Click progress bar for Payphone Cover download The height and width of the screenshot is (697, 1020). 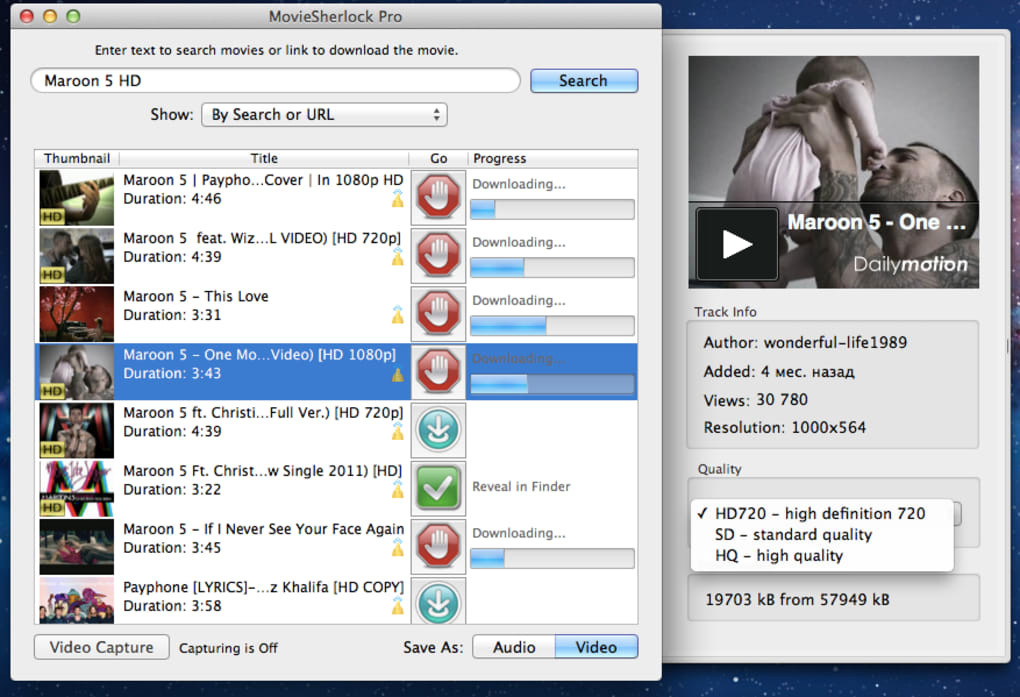(552, 209)
